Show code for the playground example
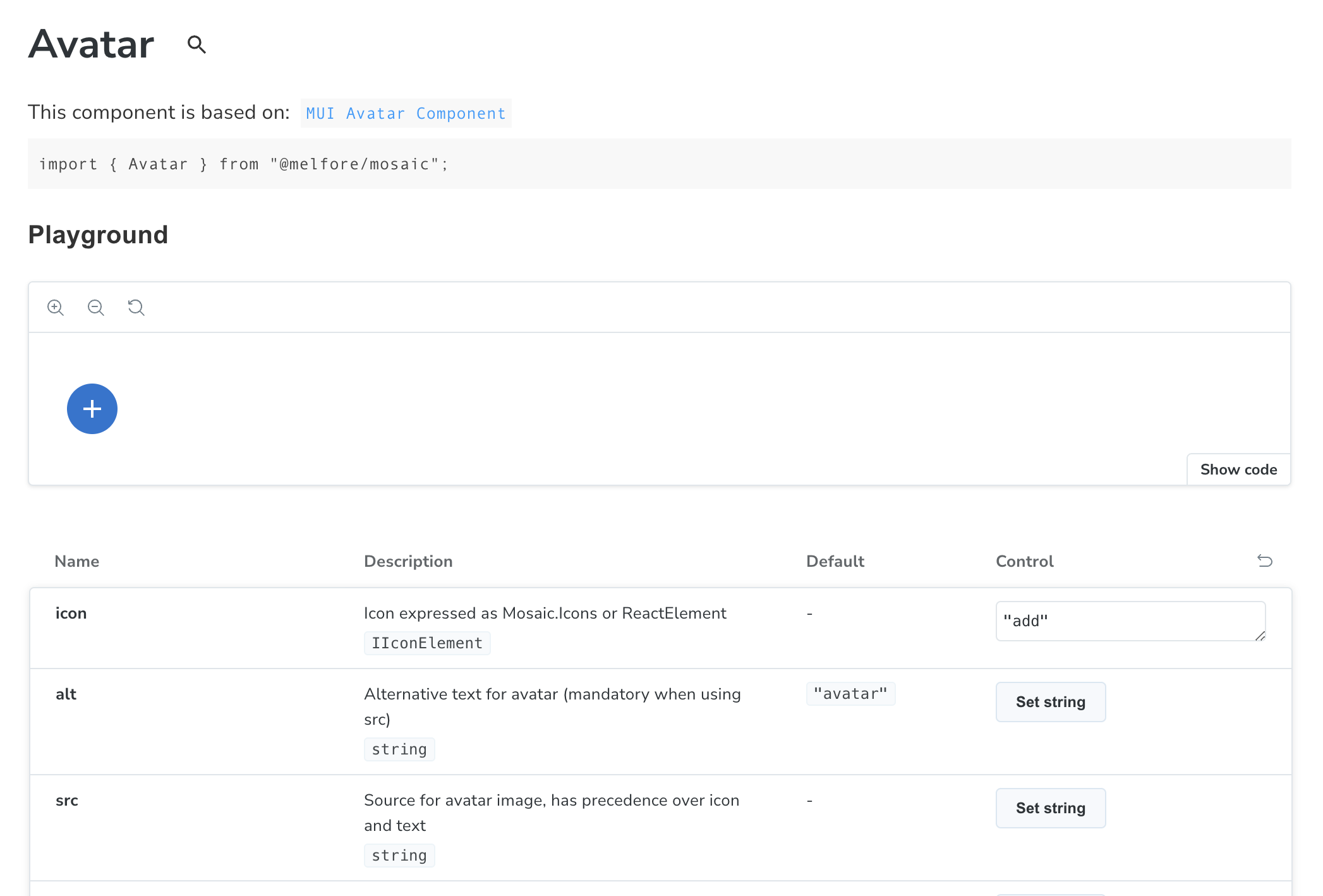Image resolution: width=1323 pixels, height=896 pixels. (x=1238, y=469)
